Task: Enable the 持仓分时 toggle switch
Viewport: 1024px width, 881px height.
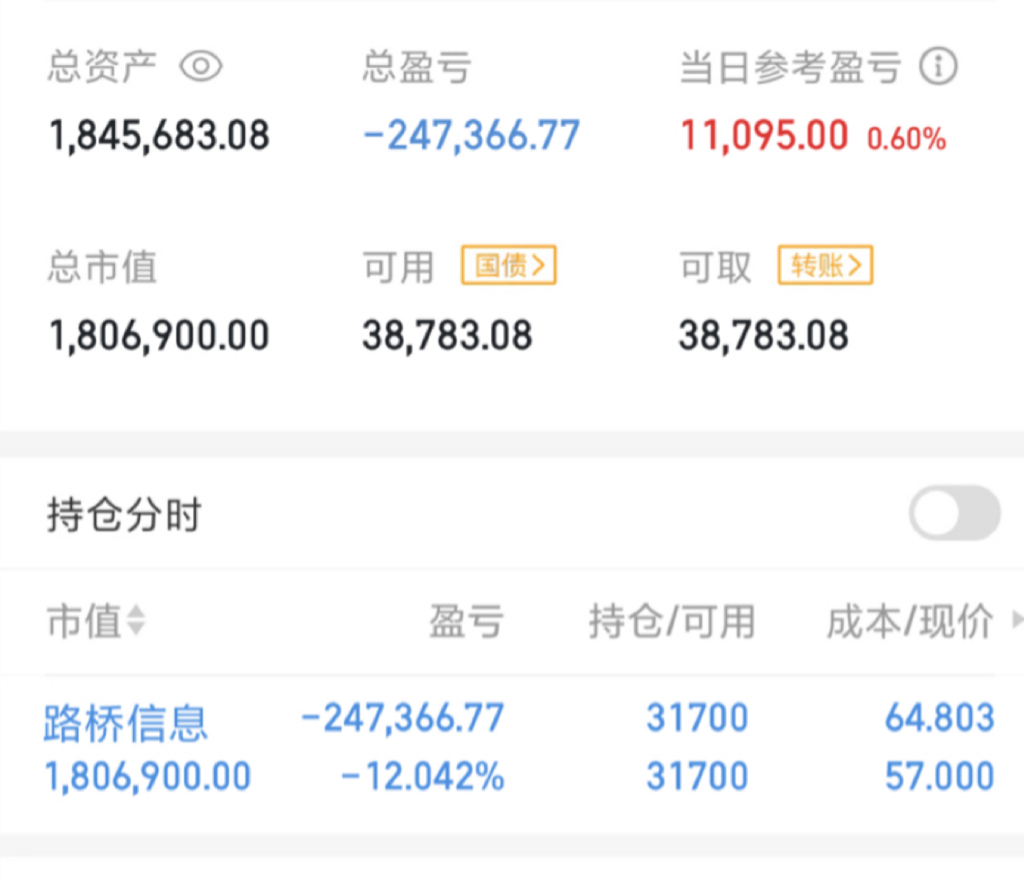Action: (954, 514)
